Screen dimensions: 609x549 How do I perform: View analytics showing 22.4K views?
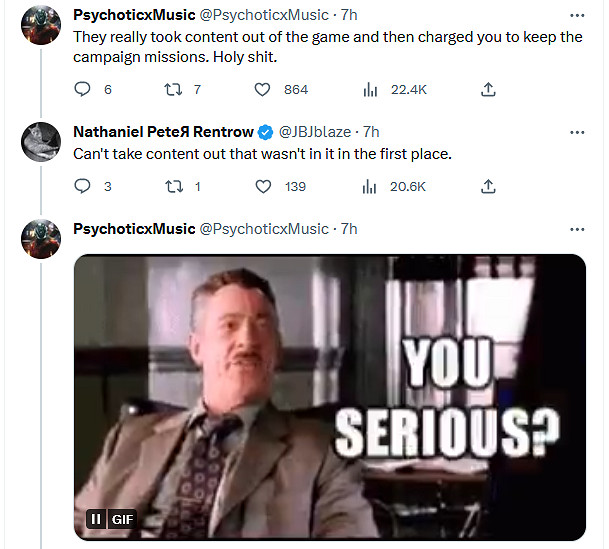(x=370, y=90)
